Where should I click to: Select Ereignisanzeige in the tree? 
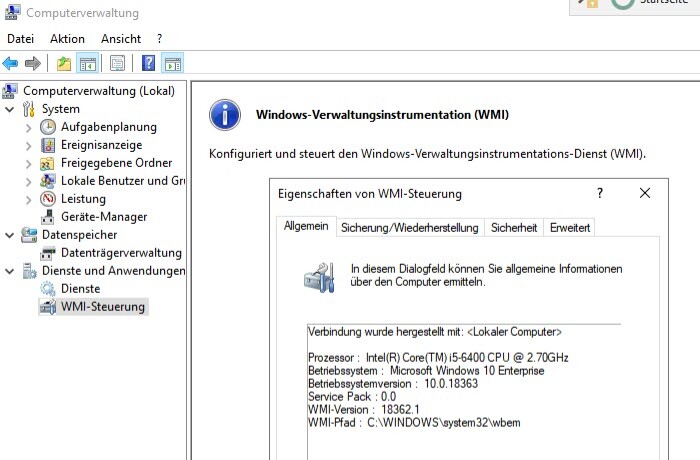click(x=102, y=145)
